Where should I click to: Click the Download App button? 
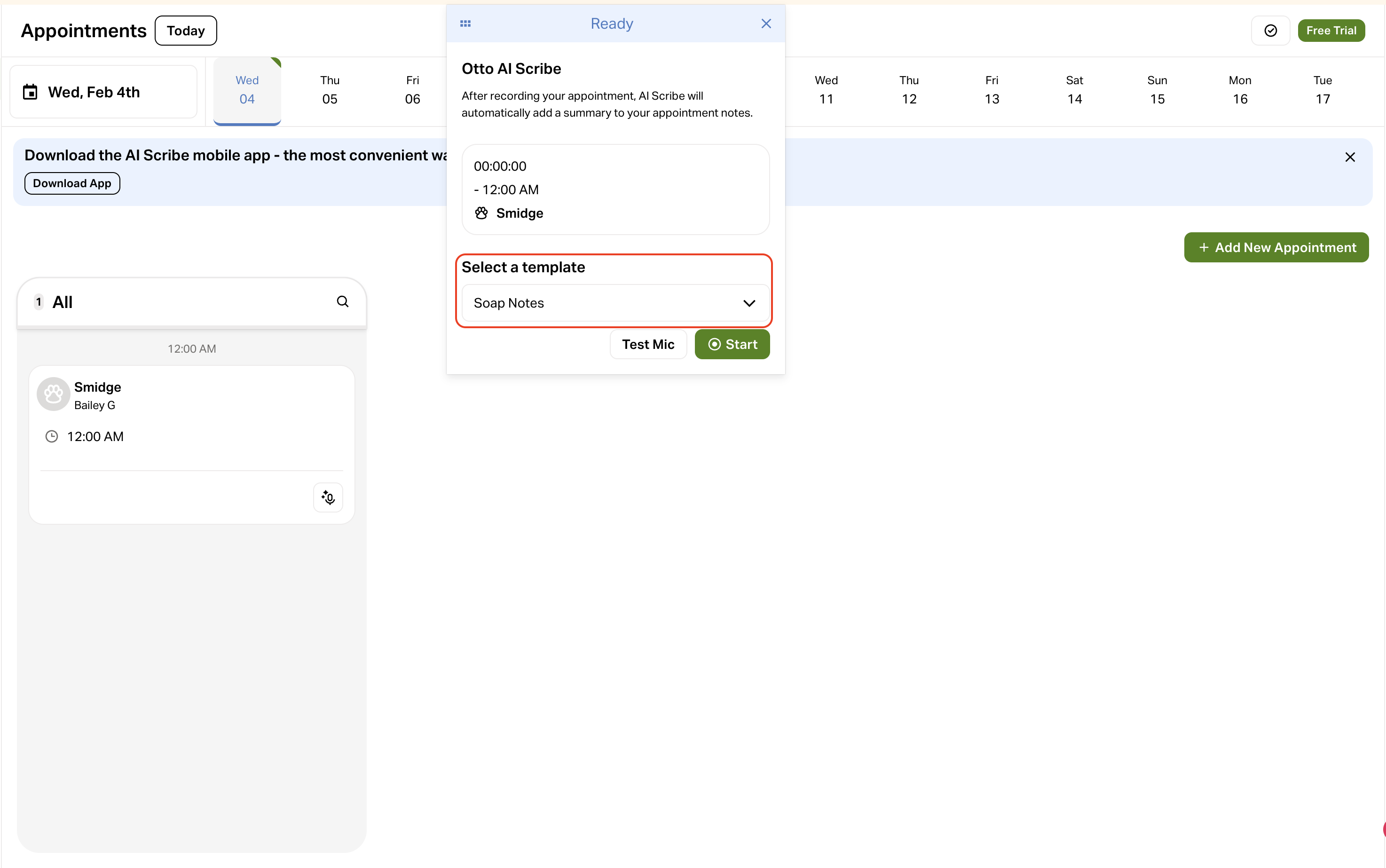(x=72, y=183)
